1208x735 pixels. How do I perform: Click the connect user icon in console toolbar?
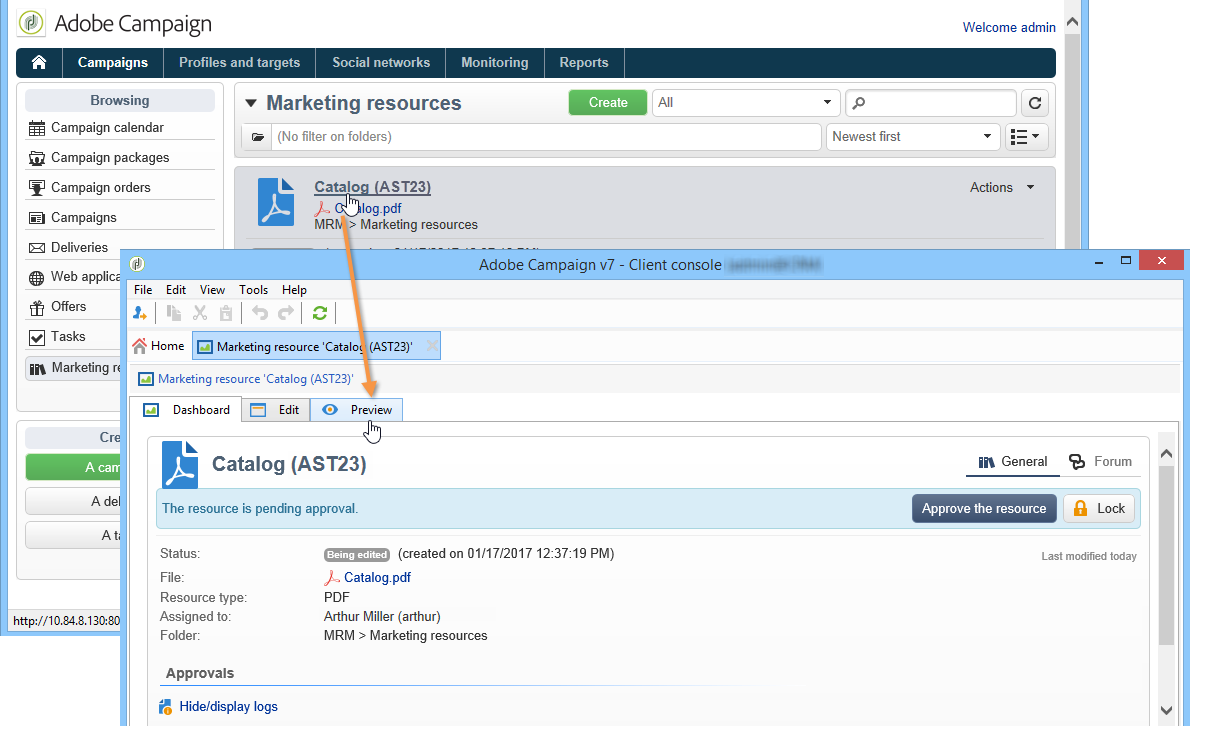[140, 313]
